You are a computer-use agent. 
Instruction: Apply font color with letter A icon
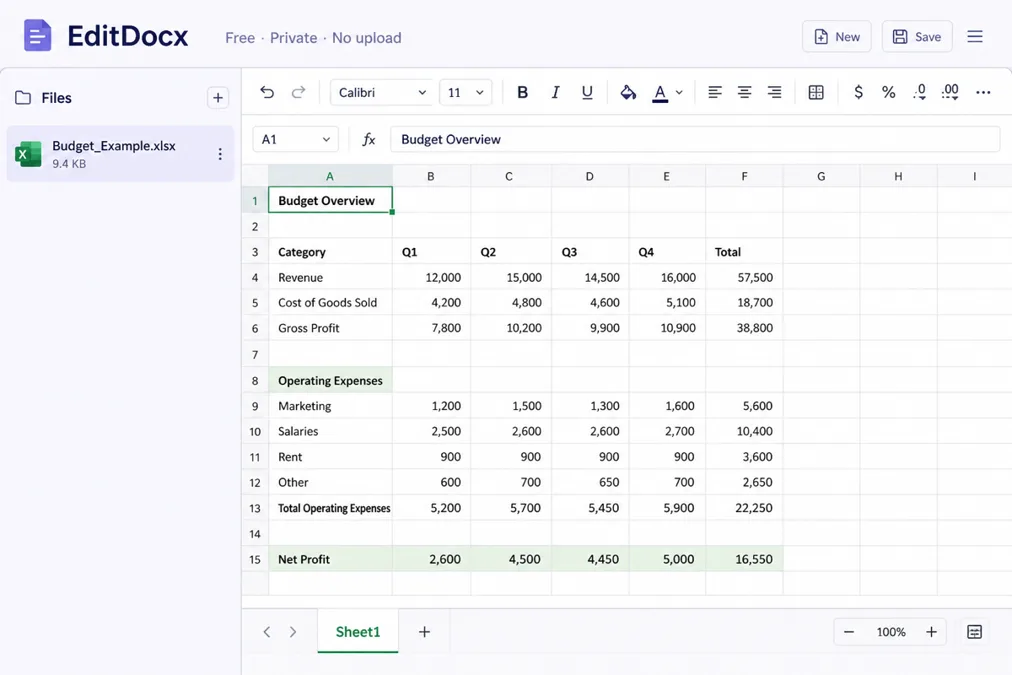tap(660, 94)
